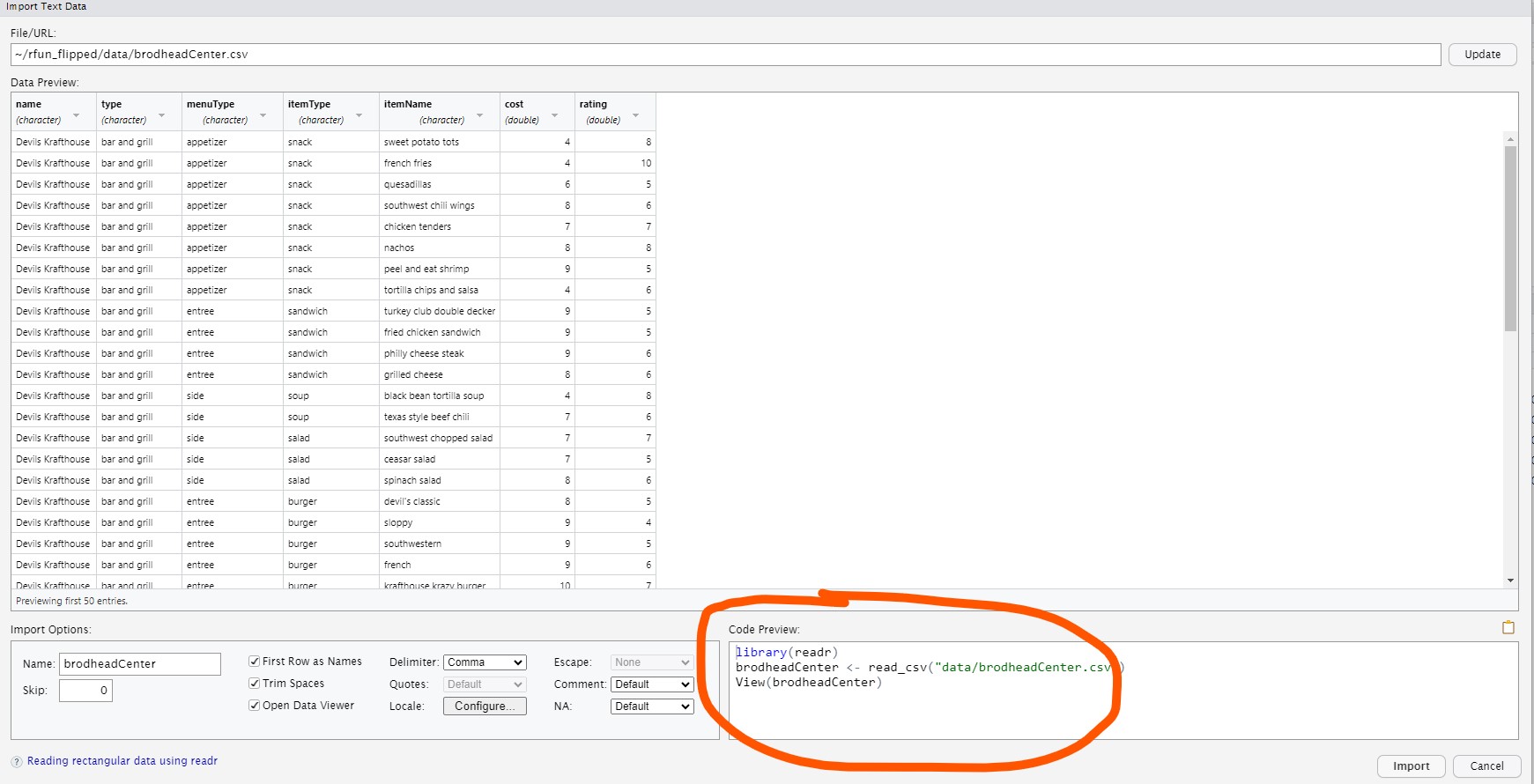Toggle the Trim Spaces checkbox

pyautogui.click(x=255, y=684)
